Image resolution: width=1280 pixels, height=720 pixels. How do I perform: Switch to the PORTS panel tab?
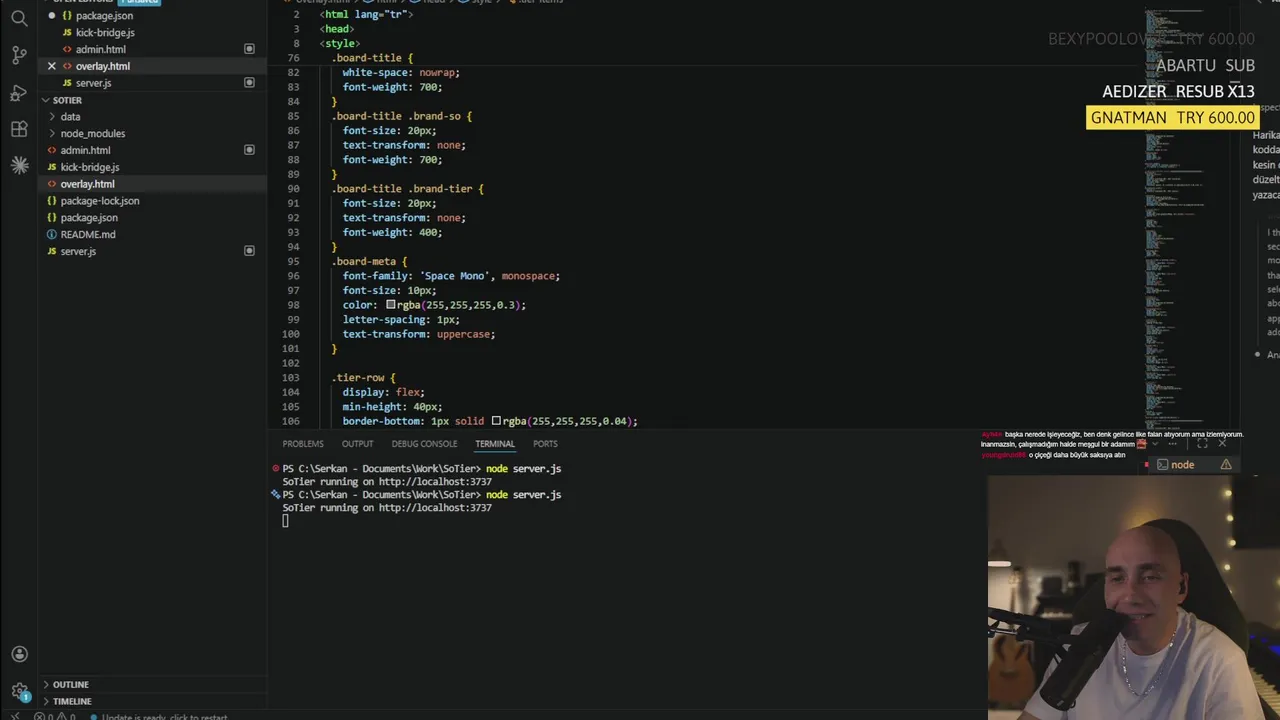click(545, 444)
